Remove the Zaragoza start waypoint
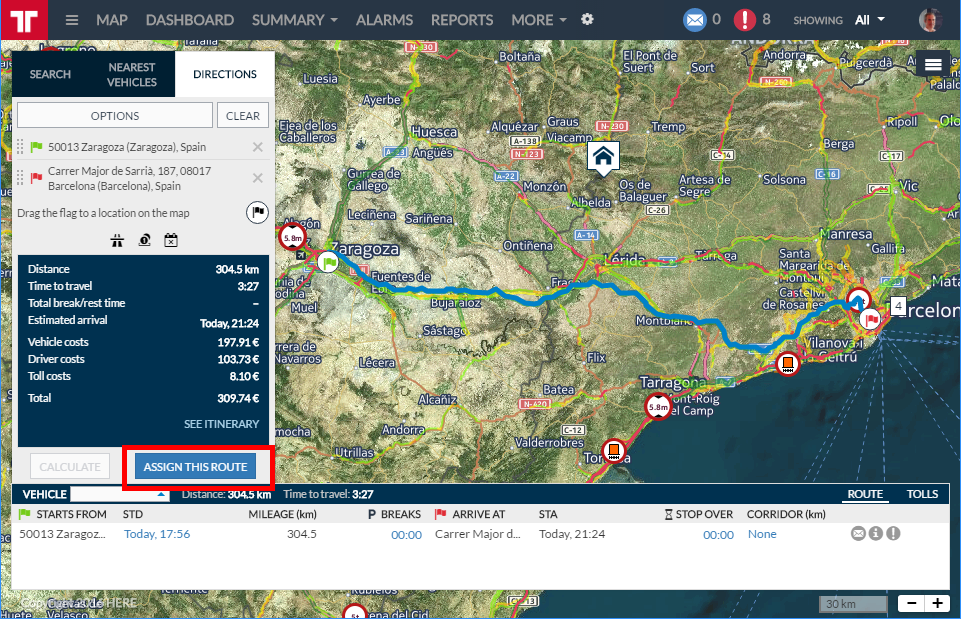This screenshot has width=961, height=619. coord(258,147)
